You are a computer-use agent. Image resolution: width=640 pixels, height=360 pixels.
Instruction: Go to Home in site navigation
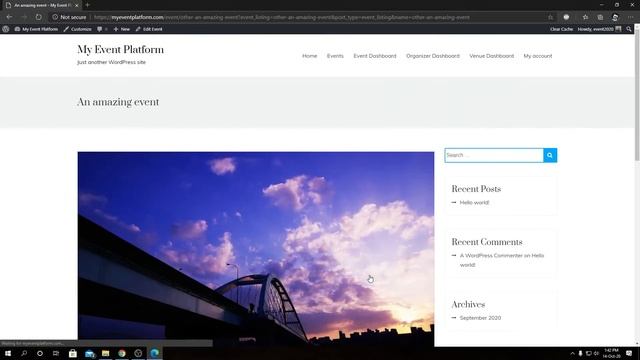point(309,56)
